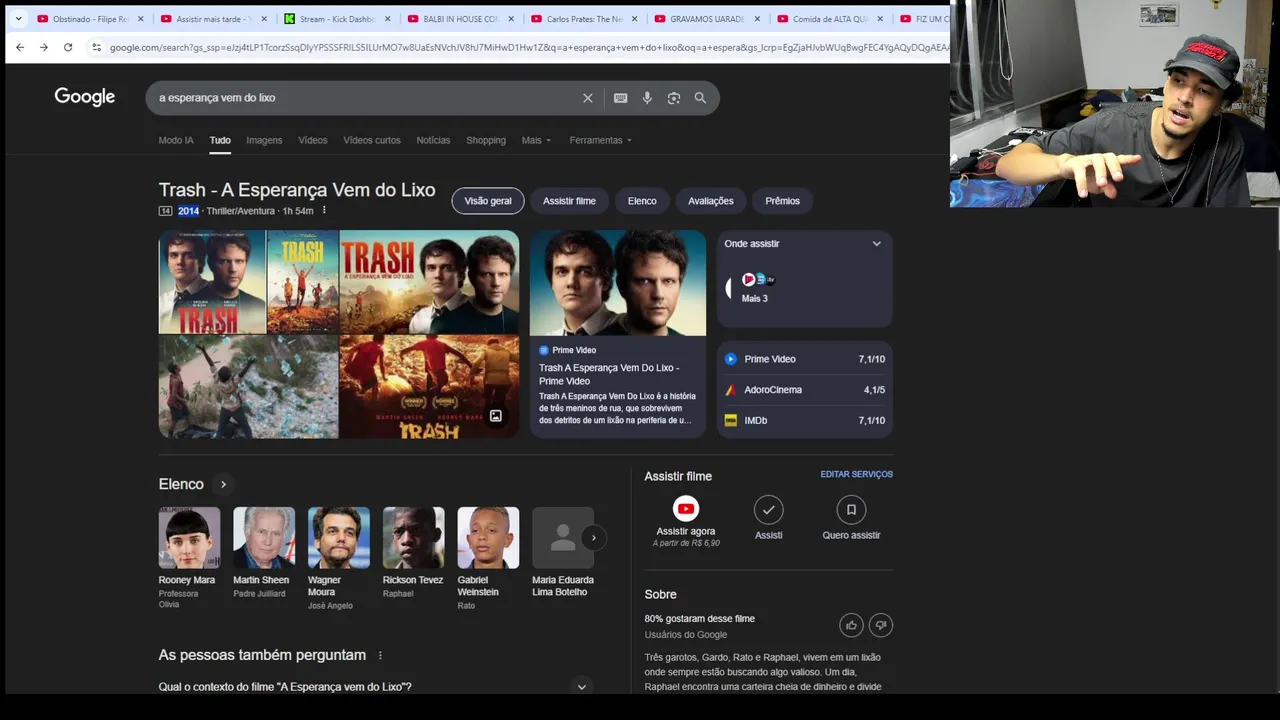Viewport: 1280px width, 720px height.
Task: Click the IMDb rating row
Action: coord(805,421)
